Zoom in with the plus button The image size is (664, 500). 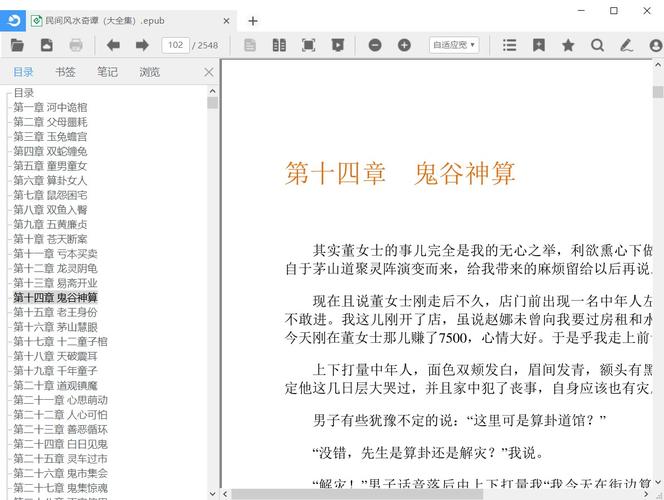[404, 45]
